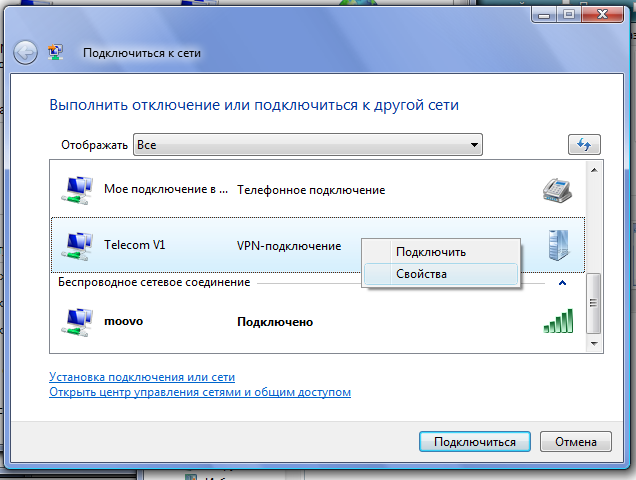Open the network and sharing center link

coord(200,392)
